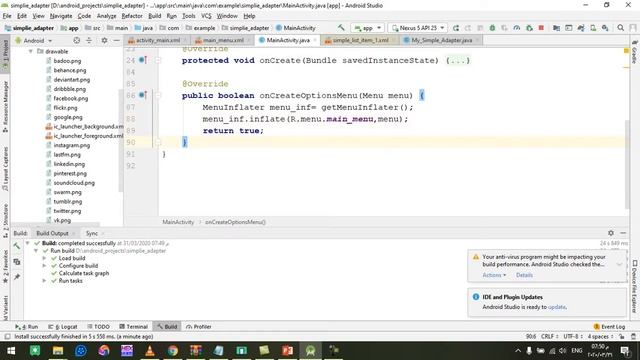Click Details link in antivirus notification
The width and height of the screenshot is (640, 360).
tap(524, 275)
